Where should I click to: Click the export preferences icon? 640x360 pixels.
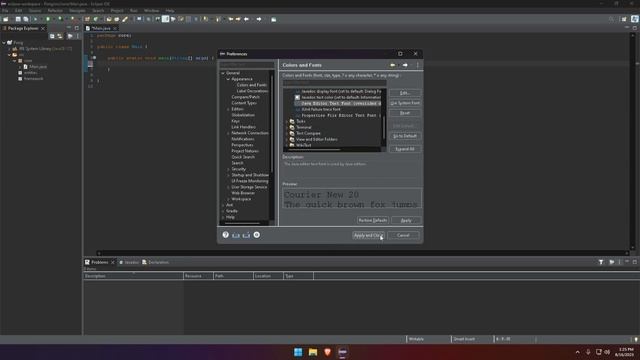tap(246, 235)
